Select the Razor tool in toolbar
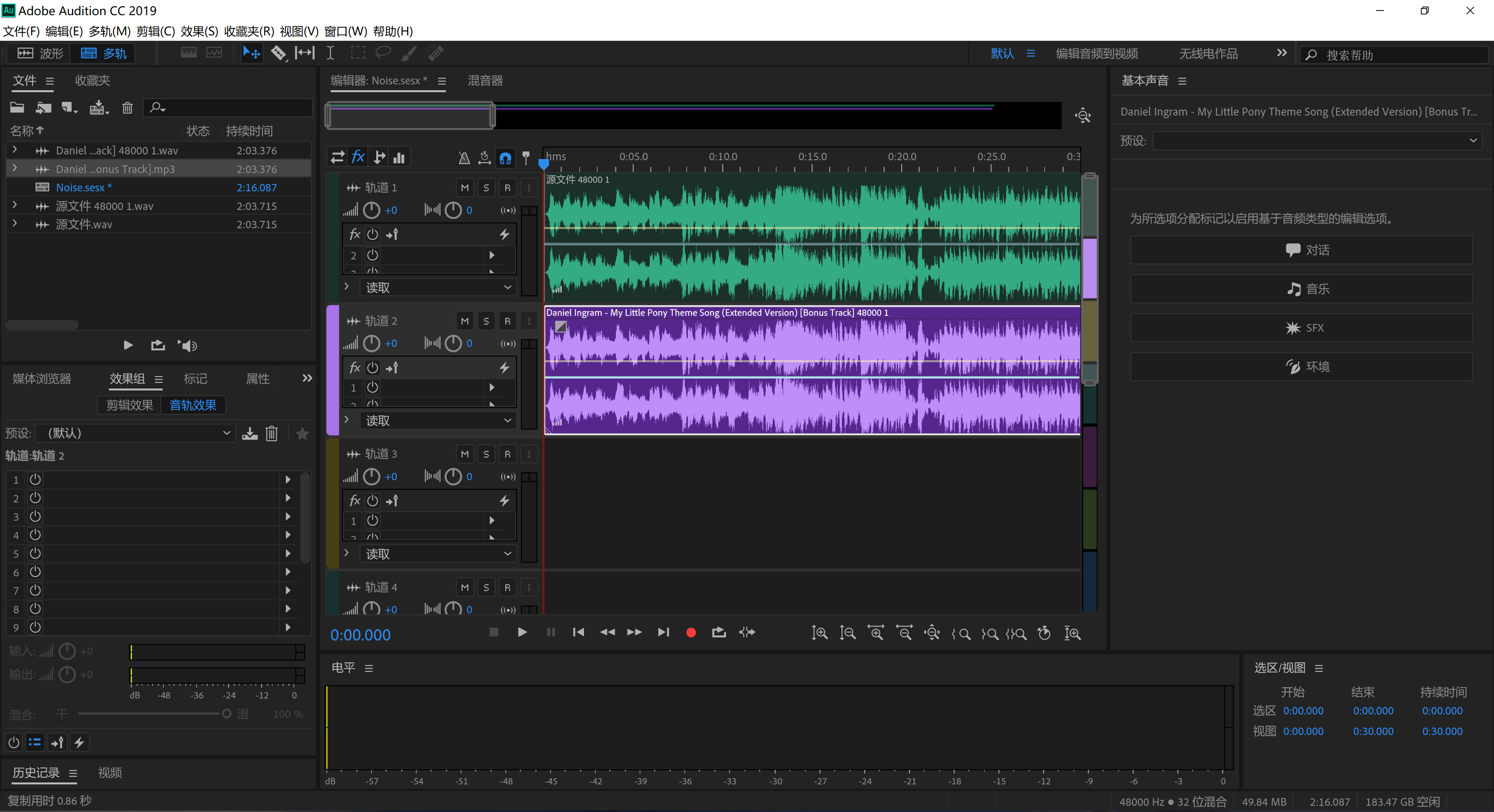Viewport: 1494px width, 812px height. point(279,53)
